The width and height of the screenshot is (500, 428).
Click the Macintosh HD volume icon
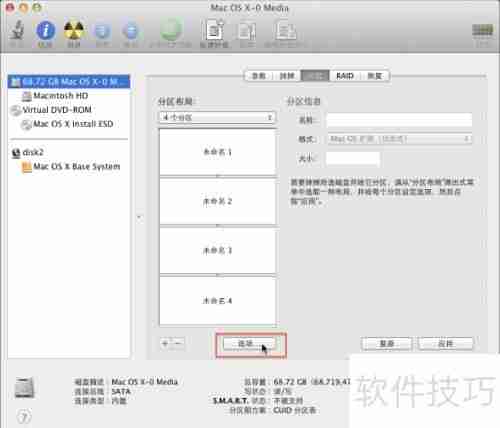coord(27,96)
